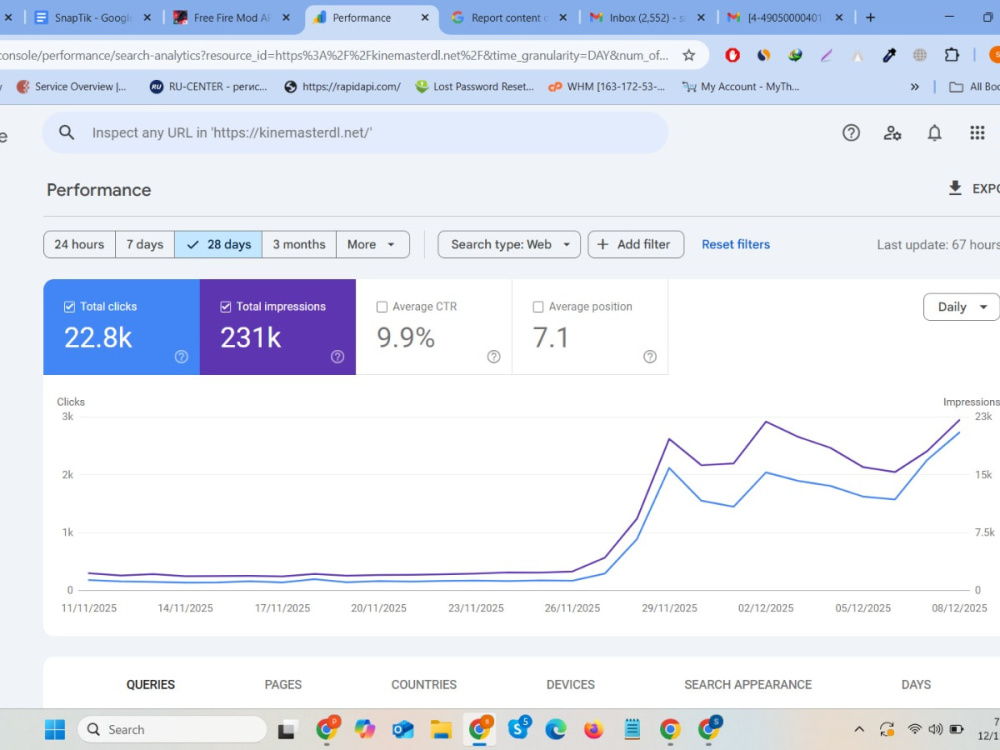Expand bookmarks overflow chevron
This screenshot has width=1000, height=750.
(x=915, y=87)
